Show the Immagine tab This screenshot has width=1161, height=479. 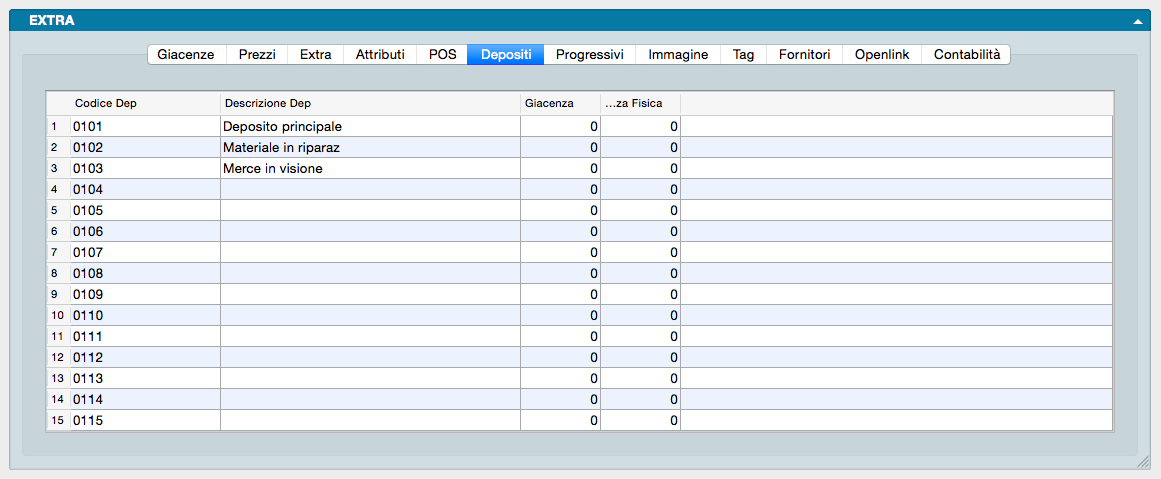point(678,55)
